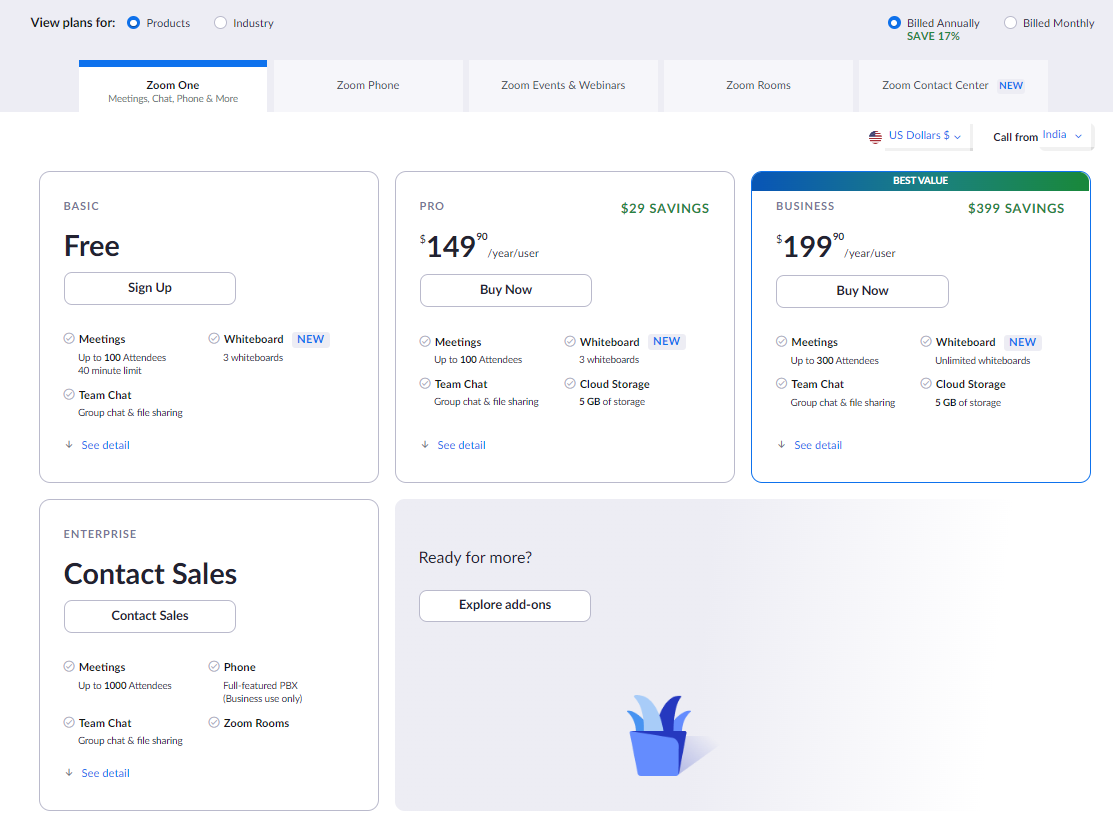Click the checkmark icon beside Pro Team Chat

[425, 384]
